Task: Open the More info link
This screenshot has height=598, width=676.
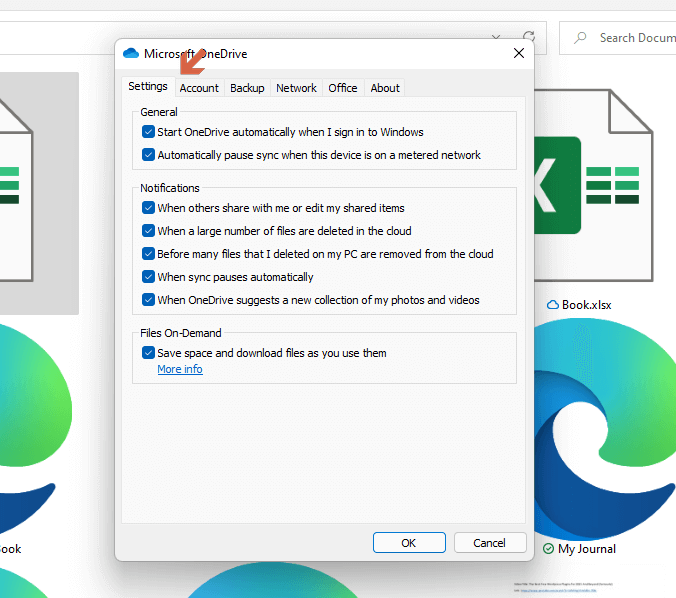Action: click(180, 369)
